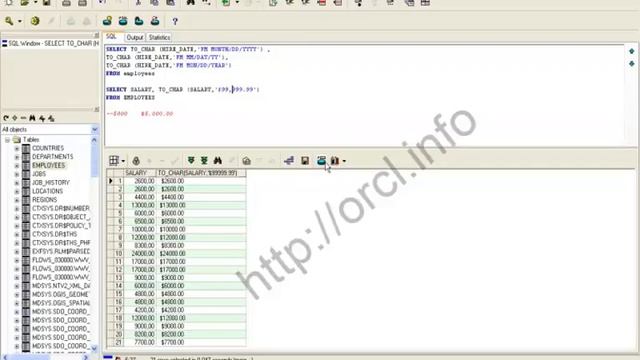Click the salary cell 24000.00
Image resolution: width=640 pixels, height=360 pixels.
(x=140, y=253)
